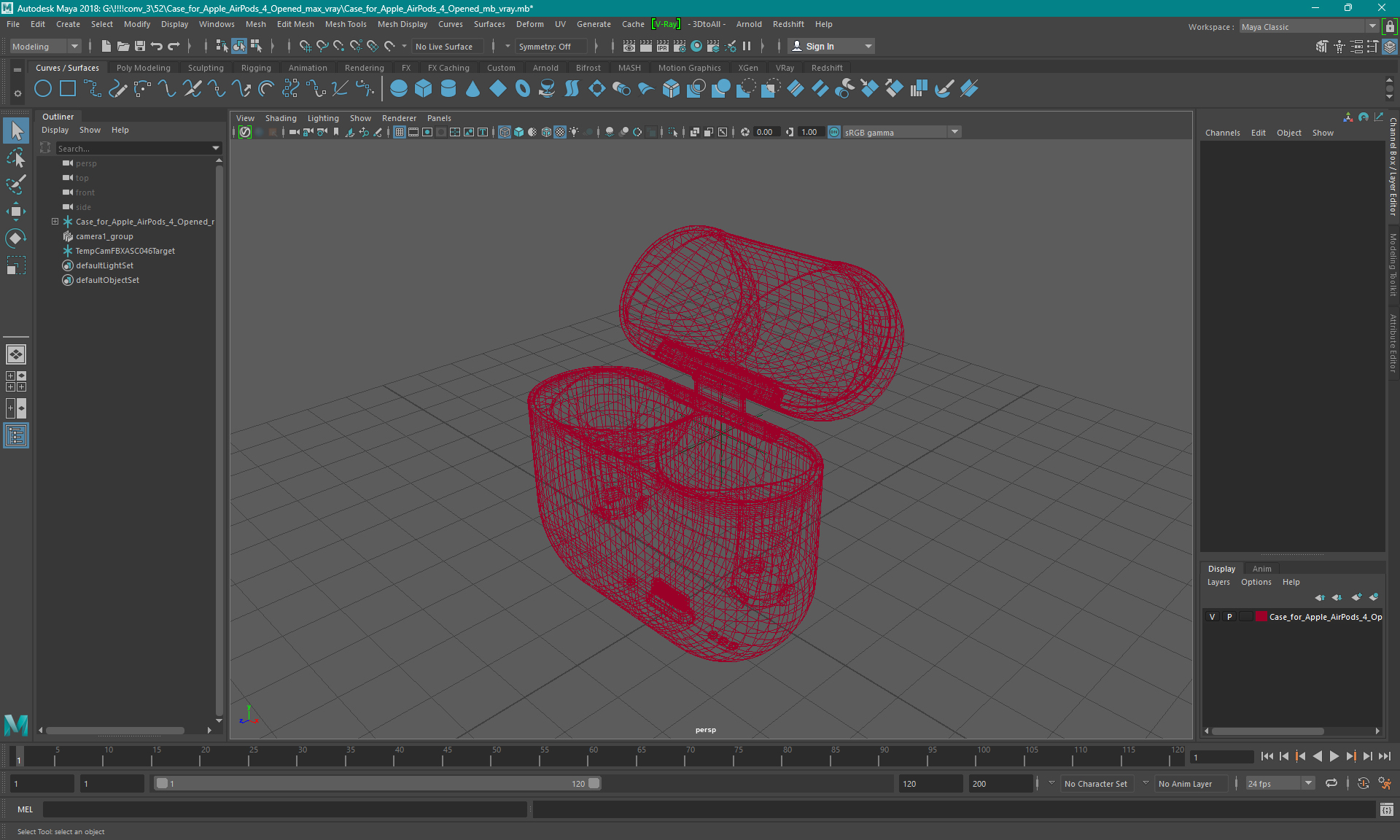
Task: Toggle textured display in viewport toolbar
Action: click(x=560, y=132)
